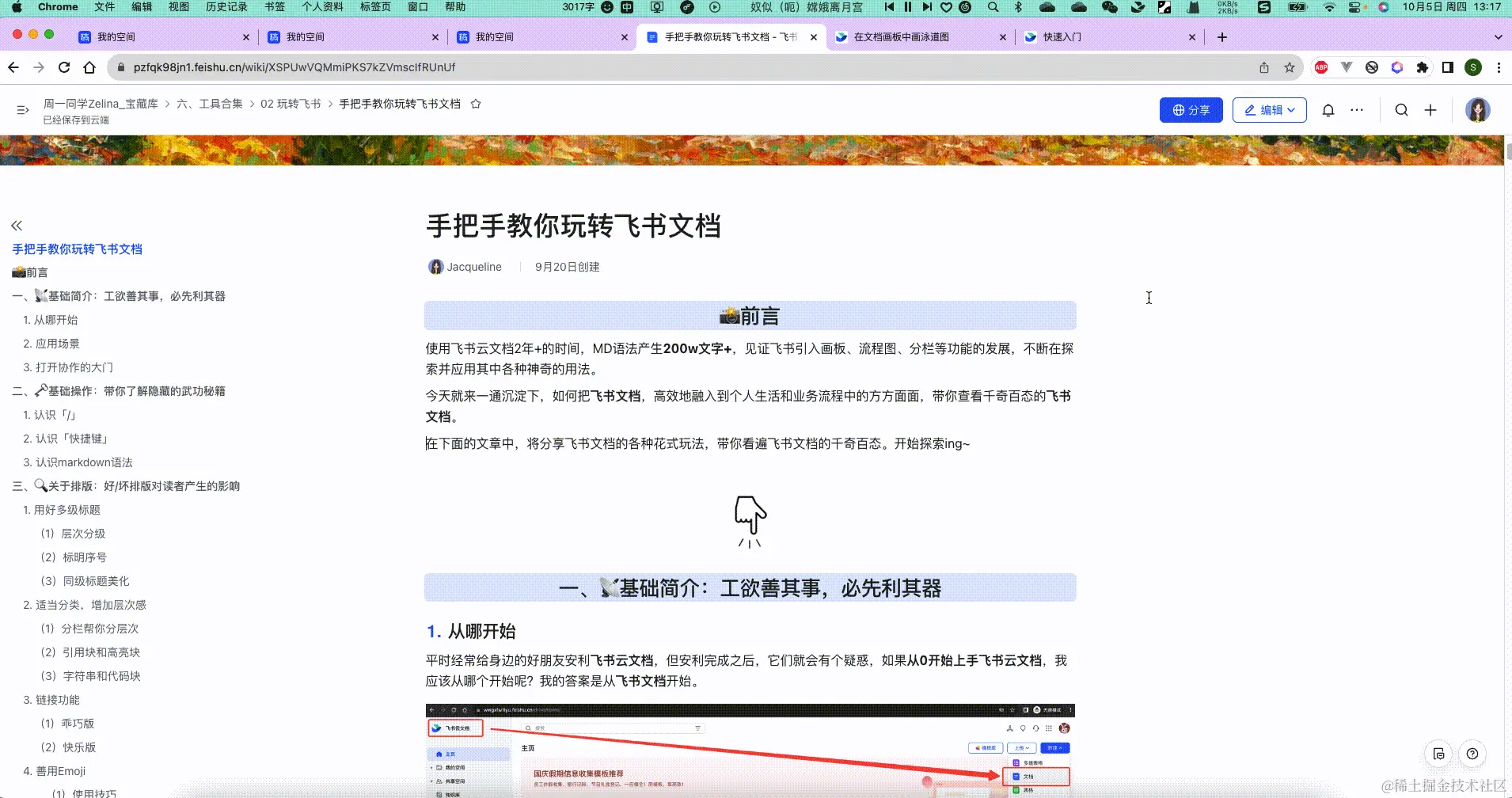Open the Feishu search magnifier
The image size is (1512, 798).
pos(1401,110)
